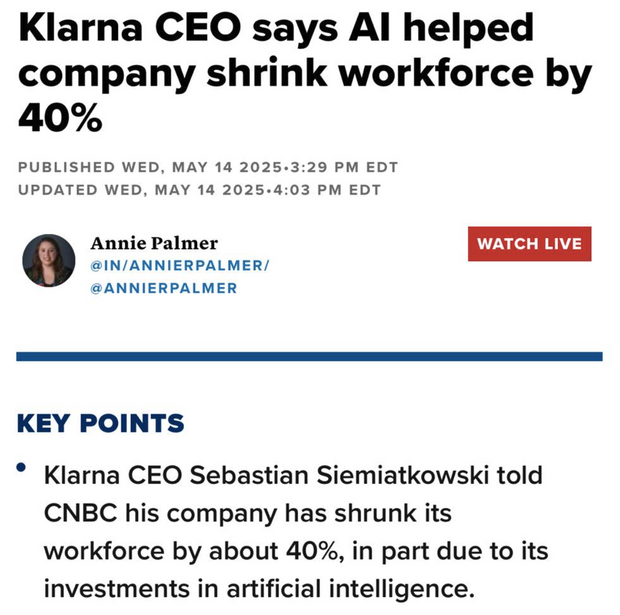This screenshot has height=615, width=620.
Task: Click the word Klarna in the headline
Action: pyautogui.click(x=81, y=28)
